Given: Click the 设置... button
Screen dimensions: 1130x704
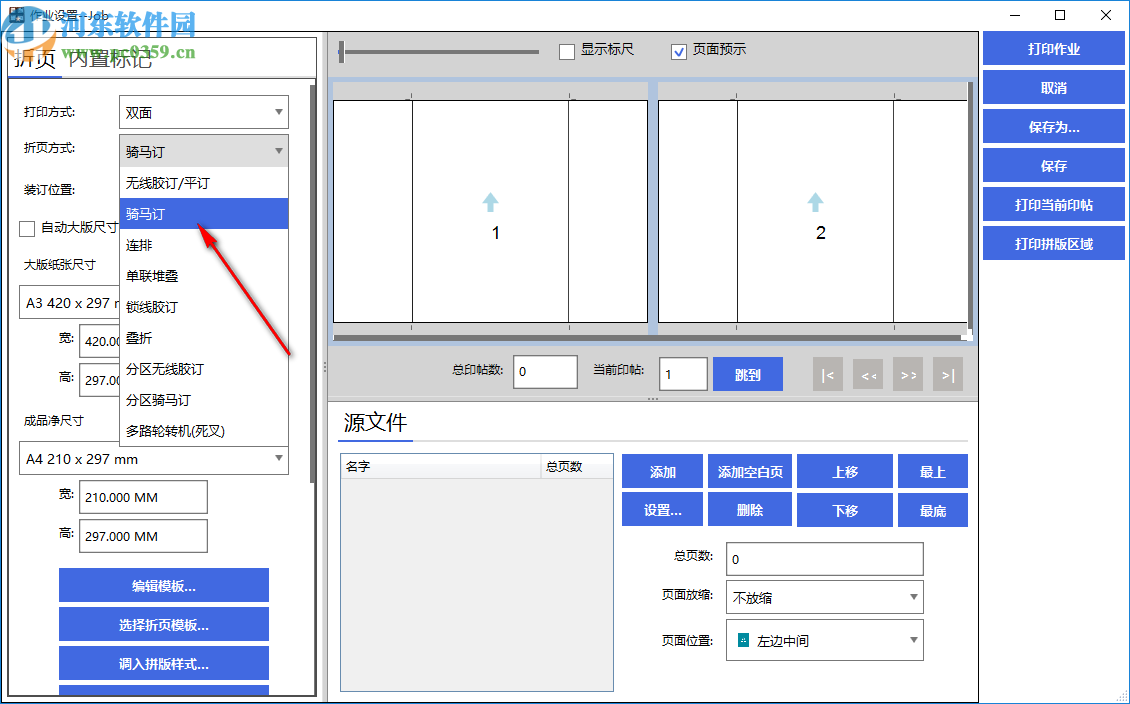Looking at the screenshot, I should point(662,510).
